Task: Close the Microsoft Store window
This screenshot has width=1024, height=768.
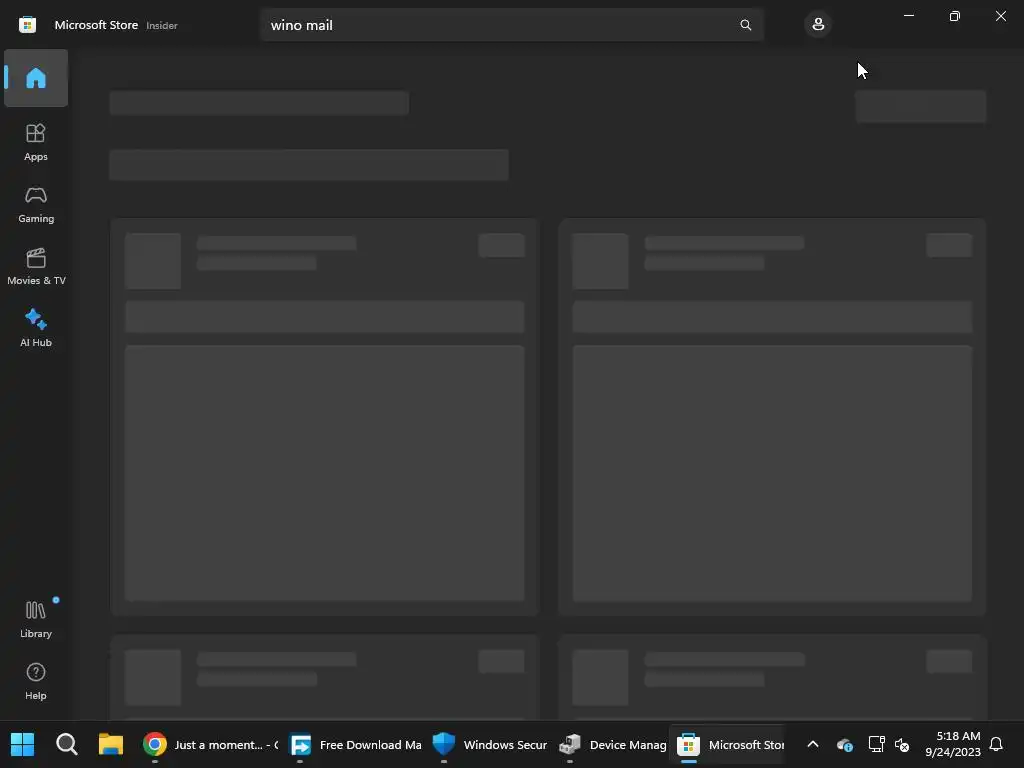Action: coord(1000,16)
